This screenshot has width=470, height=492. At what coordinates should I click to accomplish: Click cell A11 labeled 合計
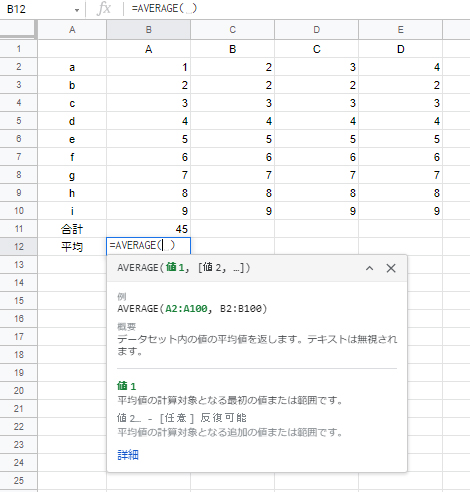point(72,229)
